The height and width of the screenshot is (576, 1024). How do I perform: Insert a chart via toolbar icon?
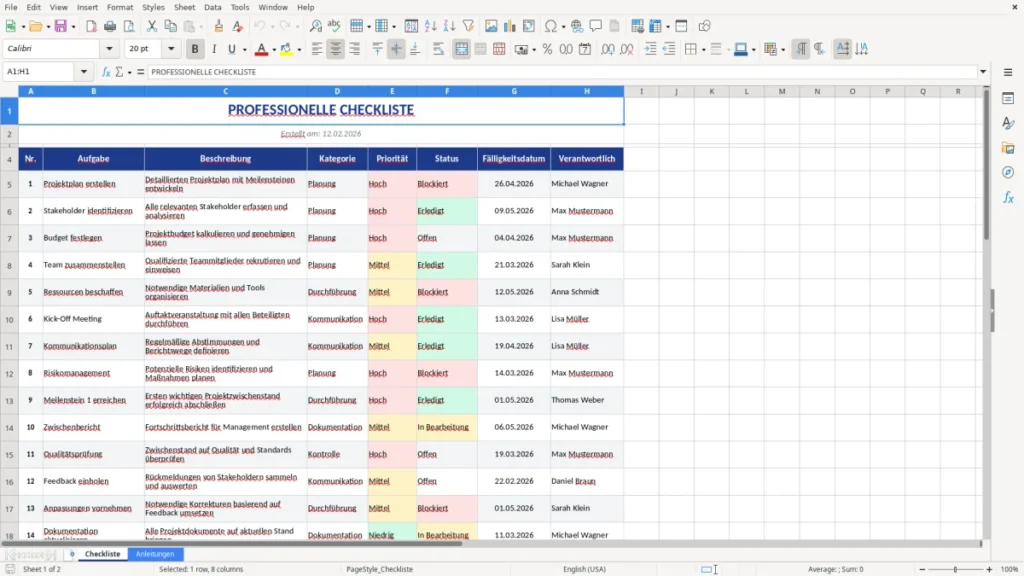coord(510,26)
